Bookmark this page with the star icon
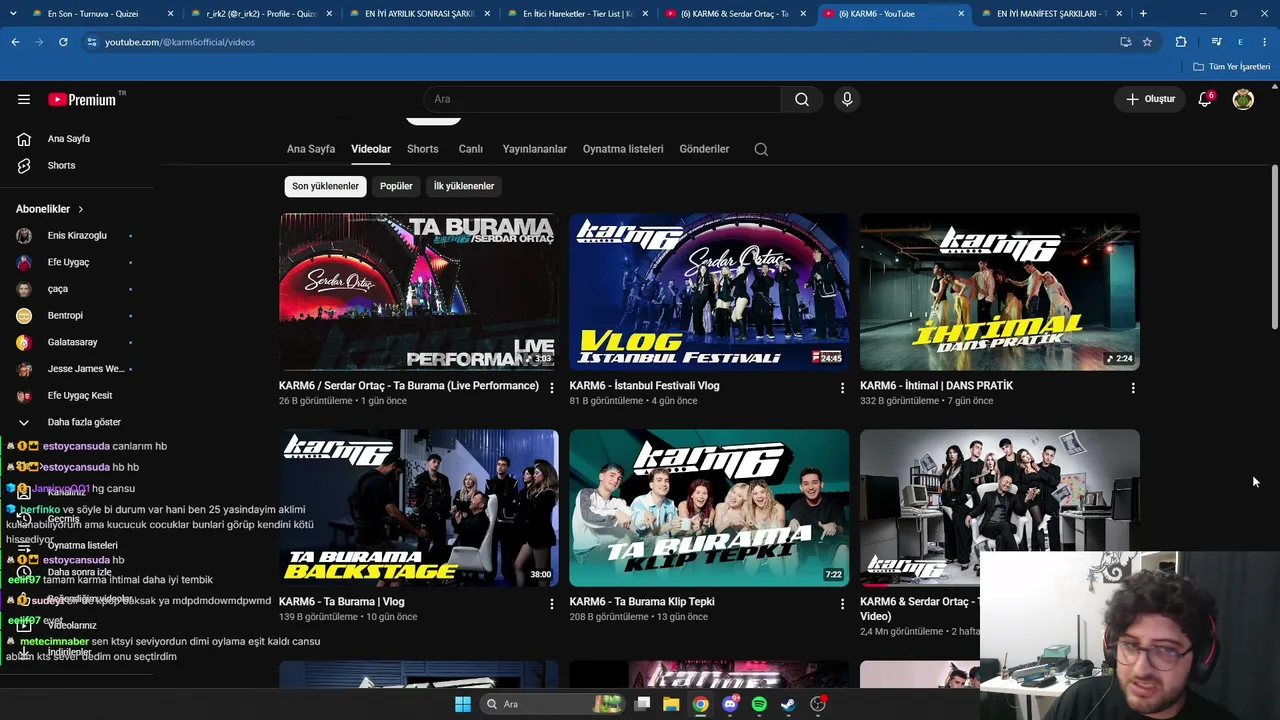The width and height of the screenshot is (1280, 720). pyautogui.click(x=1147, y=42)
